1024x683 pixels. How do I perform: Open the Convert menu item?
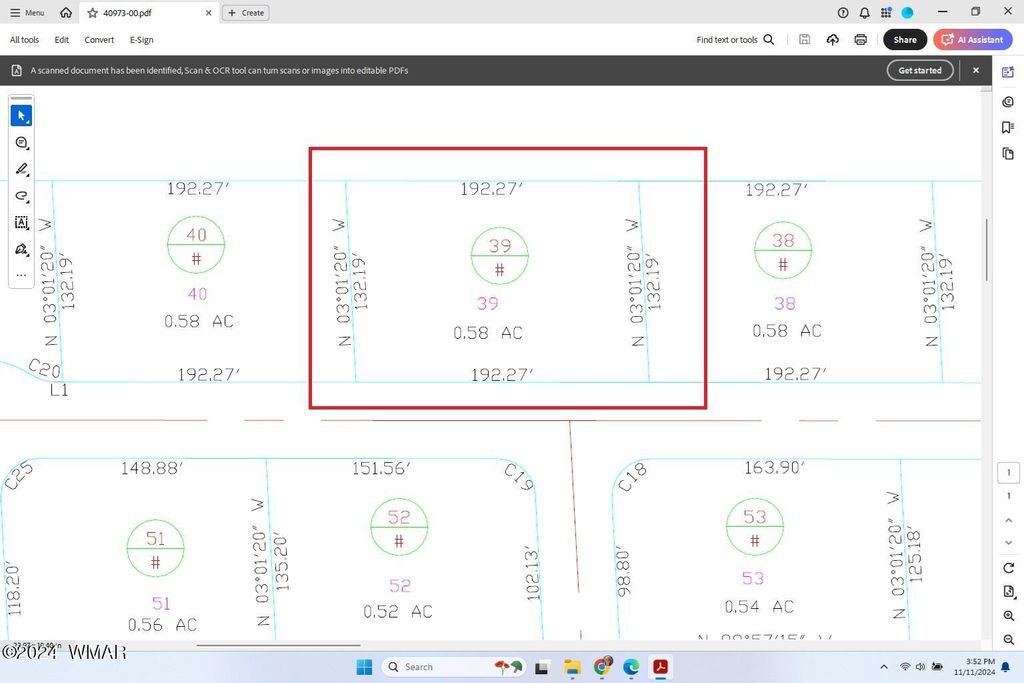[x=99, y=40]
